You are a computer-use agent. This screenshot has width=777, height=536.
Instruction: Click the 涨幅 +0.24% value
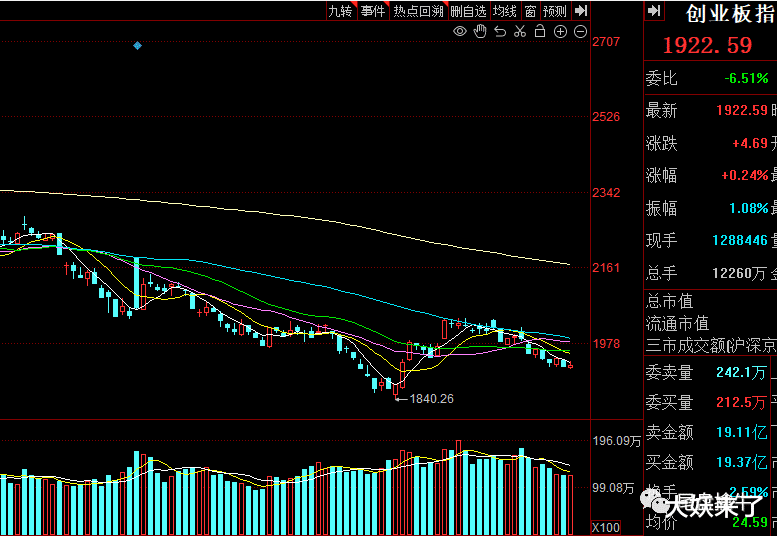click(x=745, y=175)
